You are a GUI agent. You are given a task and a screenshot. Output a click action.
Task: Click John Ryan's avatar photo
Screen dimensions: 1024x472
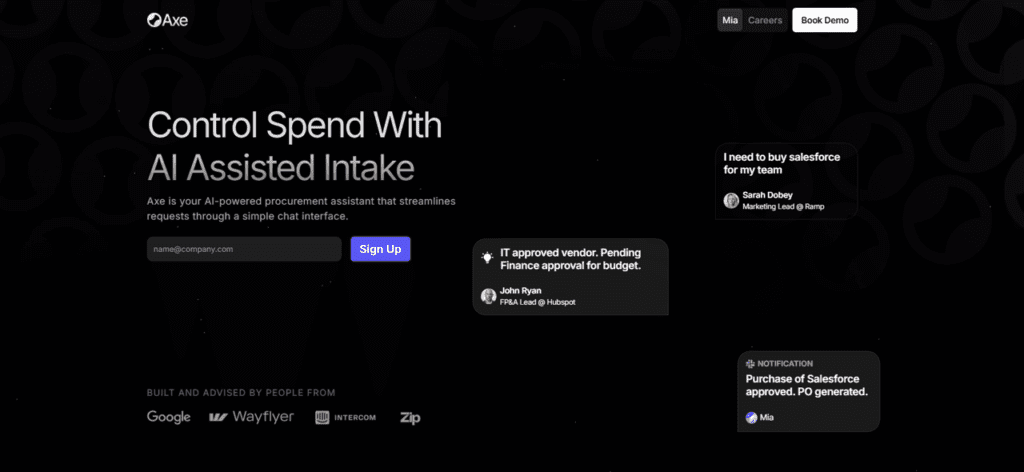pos(488,296)
